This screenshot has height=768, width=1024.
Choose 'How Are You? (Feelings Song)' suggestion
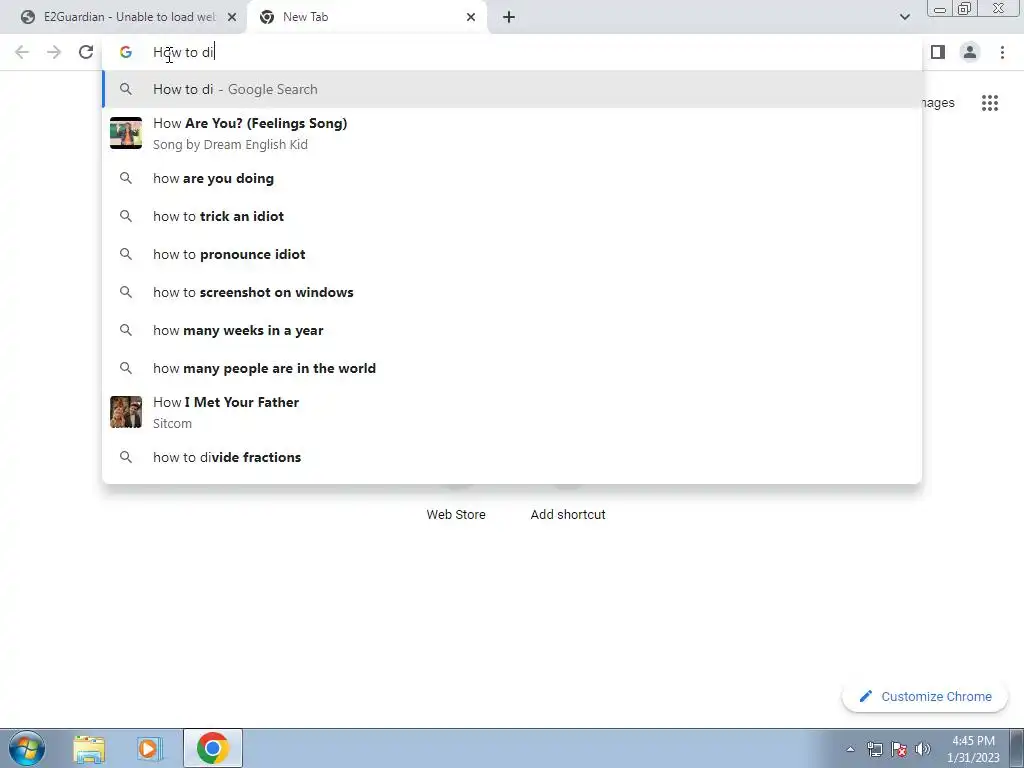pos(512,133)
